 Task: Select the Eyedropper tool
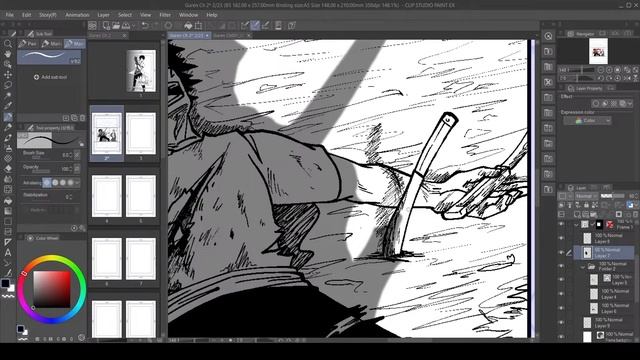pyautogui.click(x=8, y=106)
